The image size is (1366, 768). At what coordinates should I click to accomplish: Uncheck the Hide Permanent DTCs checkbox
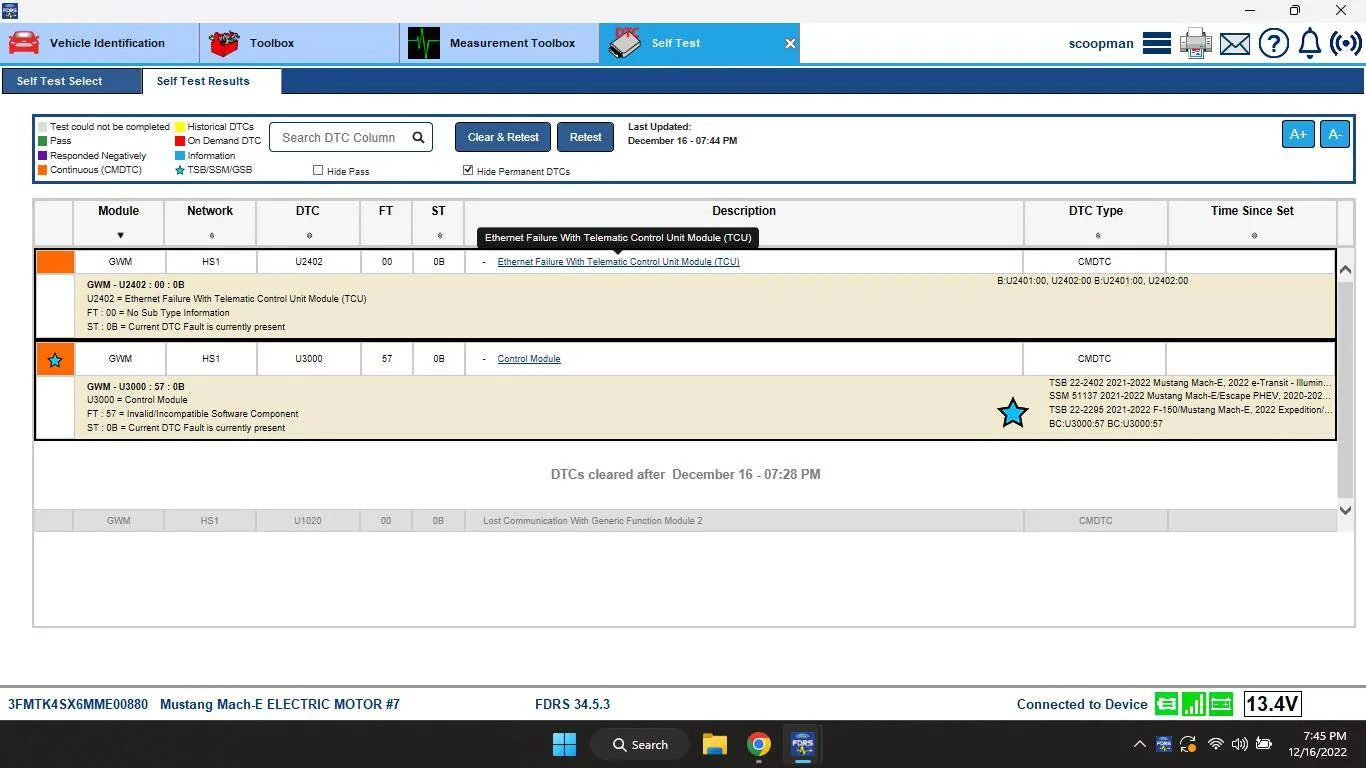467,171
